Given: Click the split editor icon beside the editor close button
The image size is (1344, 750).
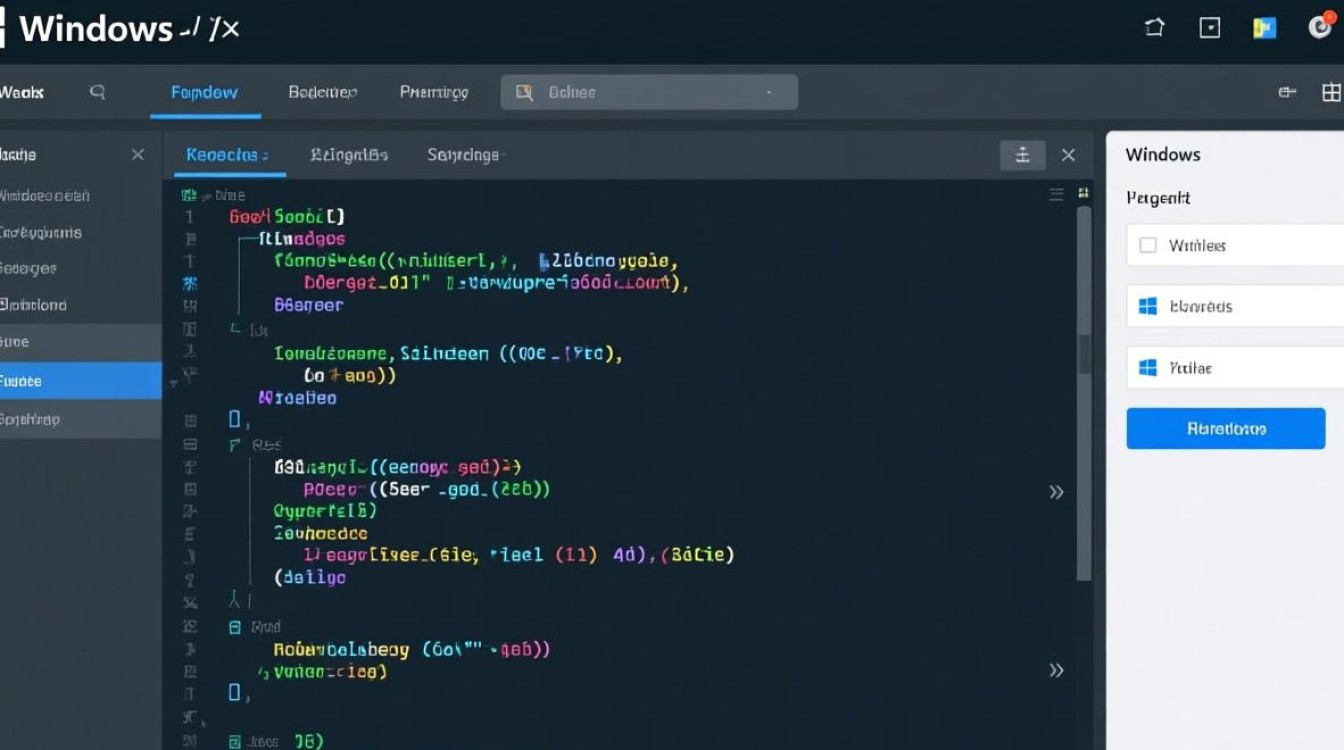Looking at the screenshot, I should click(1022, 155).
